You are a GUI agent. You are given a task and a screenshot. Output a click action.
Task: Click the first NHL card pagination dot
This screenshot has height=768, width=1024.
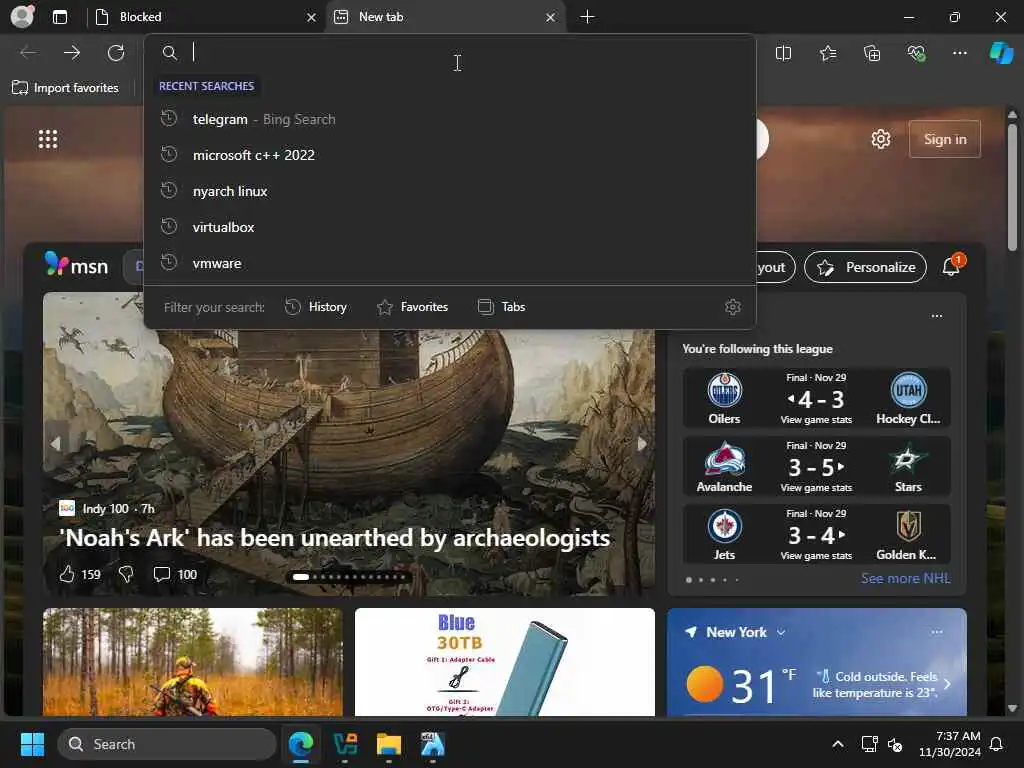pyautogui.click(x=688, y=579)
